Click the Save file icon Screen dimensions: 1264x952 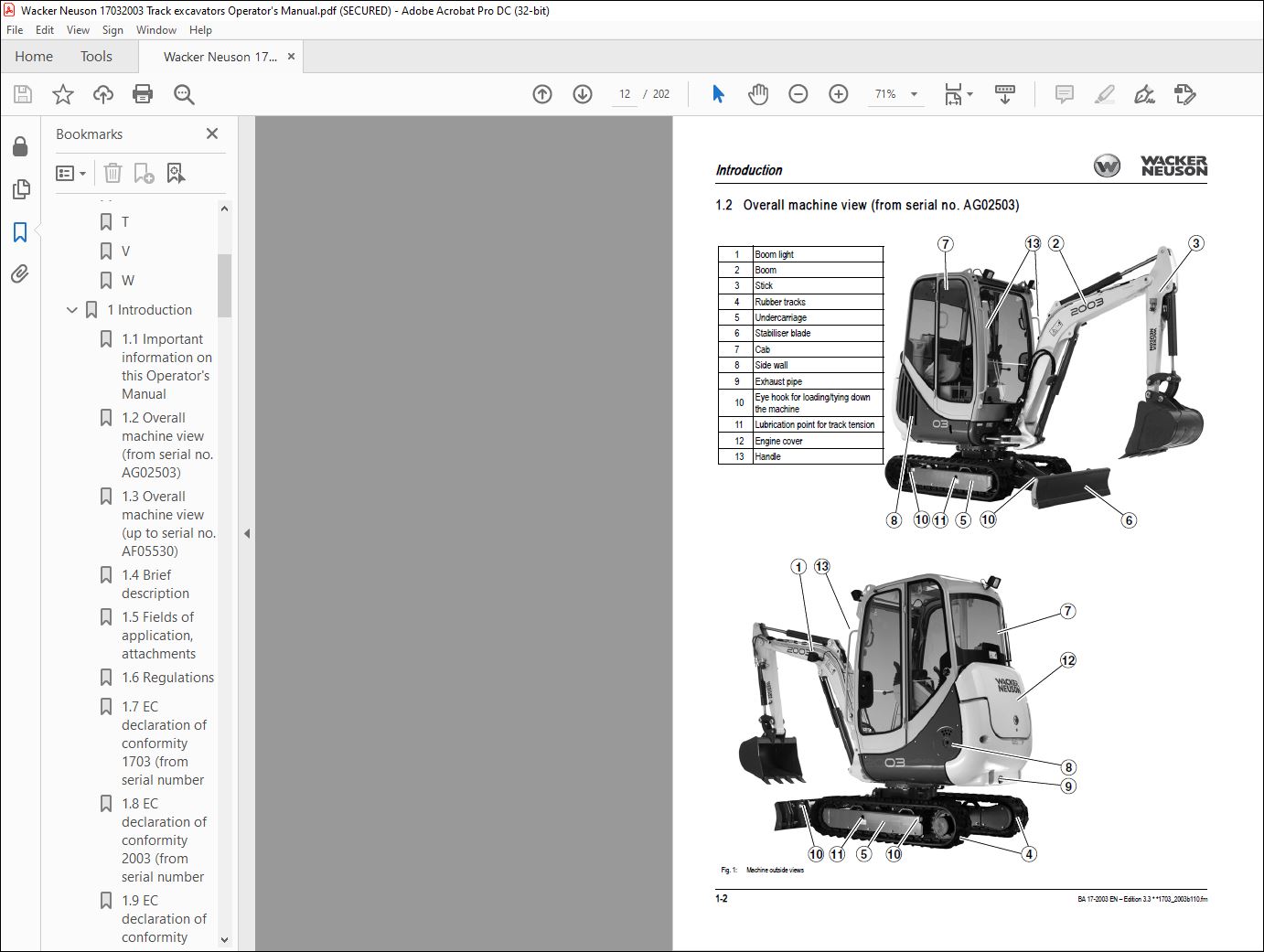coord(23,94)
